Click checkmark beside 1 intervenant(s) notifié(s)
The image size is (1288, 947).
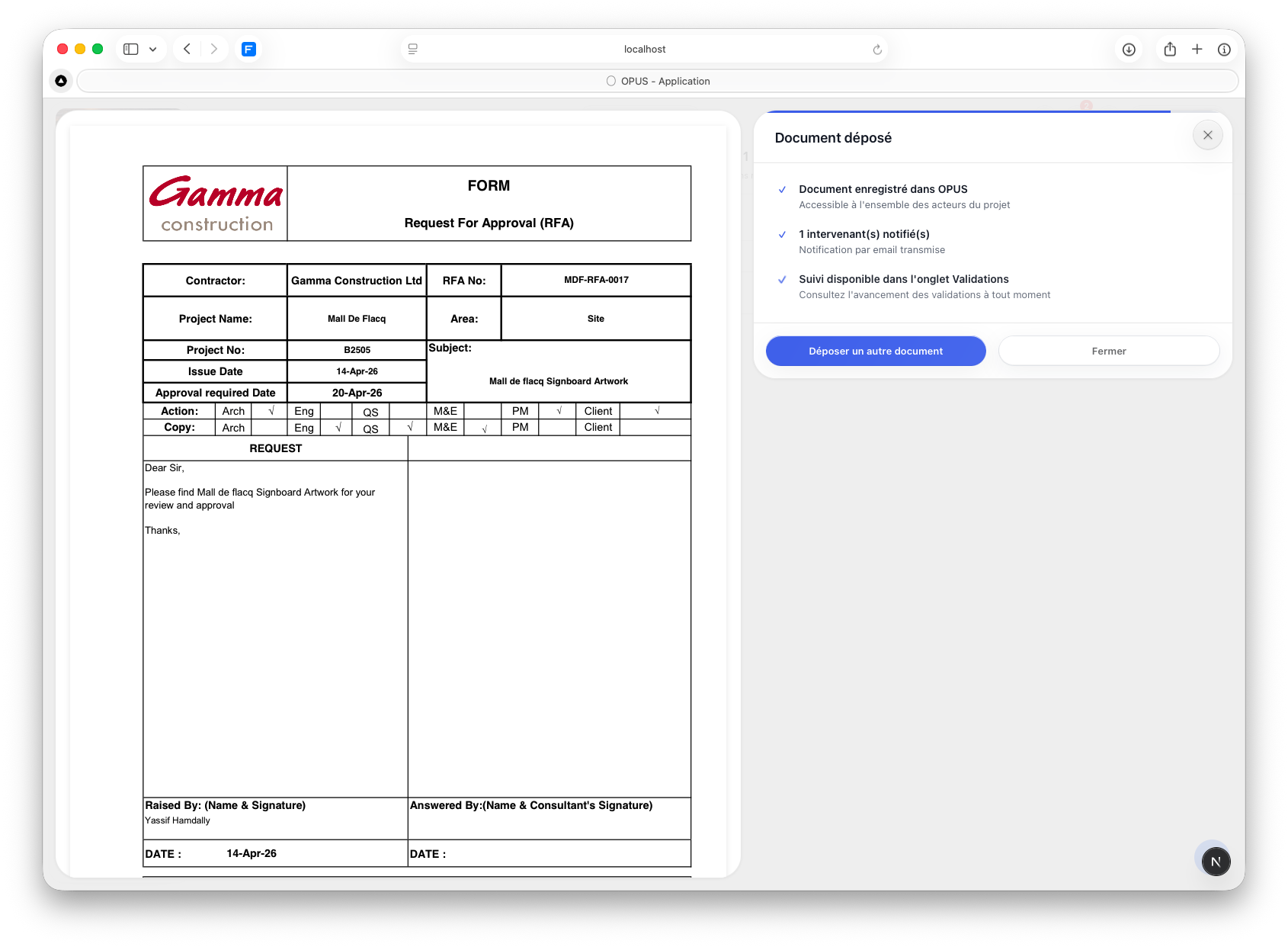[x=782, y=234]
